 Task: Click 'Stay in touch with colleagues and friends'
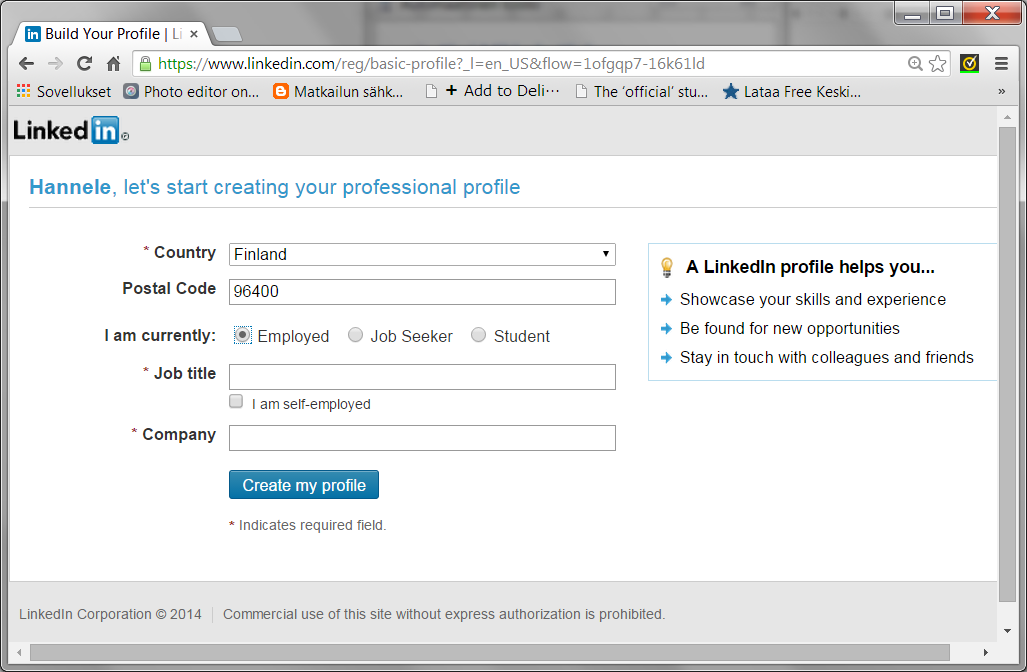[x=827, y=357]
